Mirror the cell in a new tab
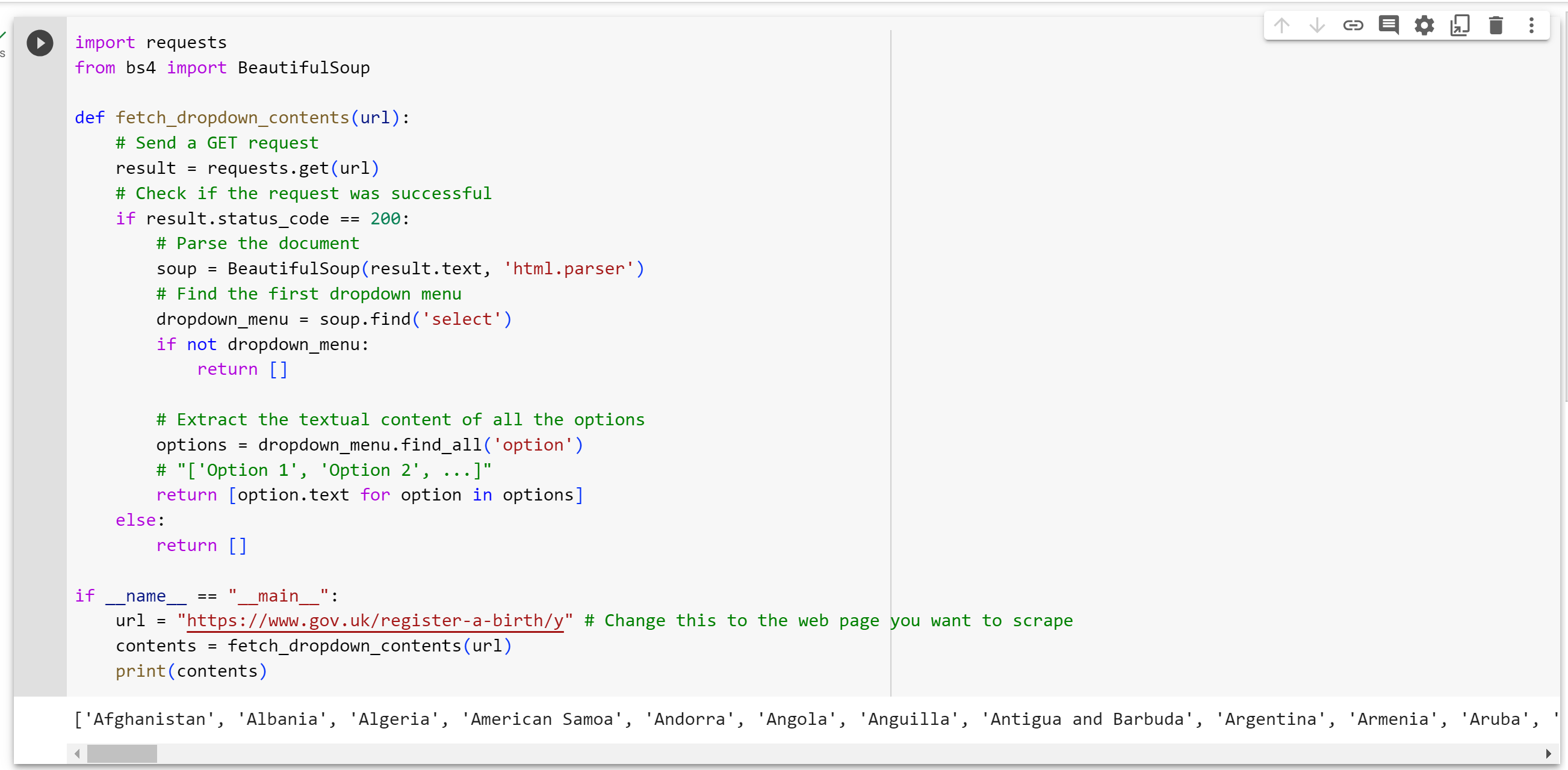Screen dimensions: 1568x770 click(1460, 25)
